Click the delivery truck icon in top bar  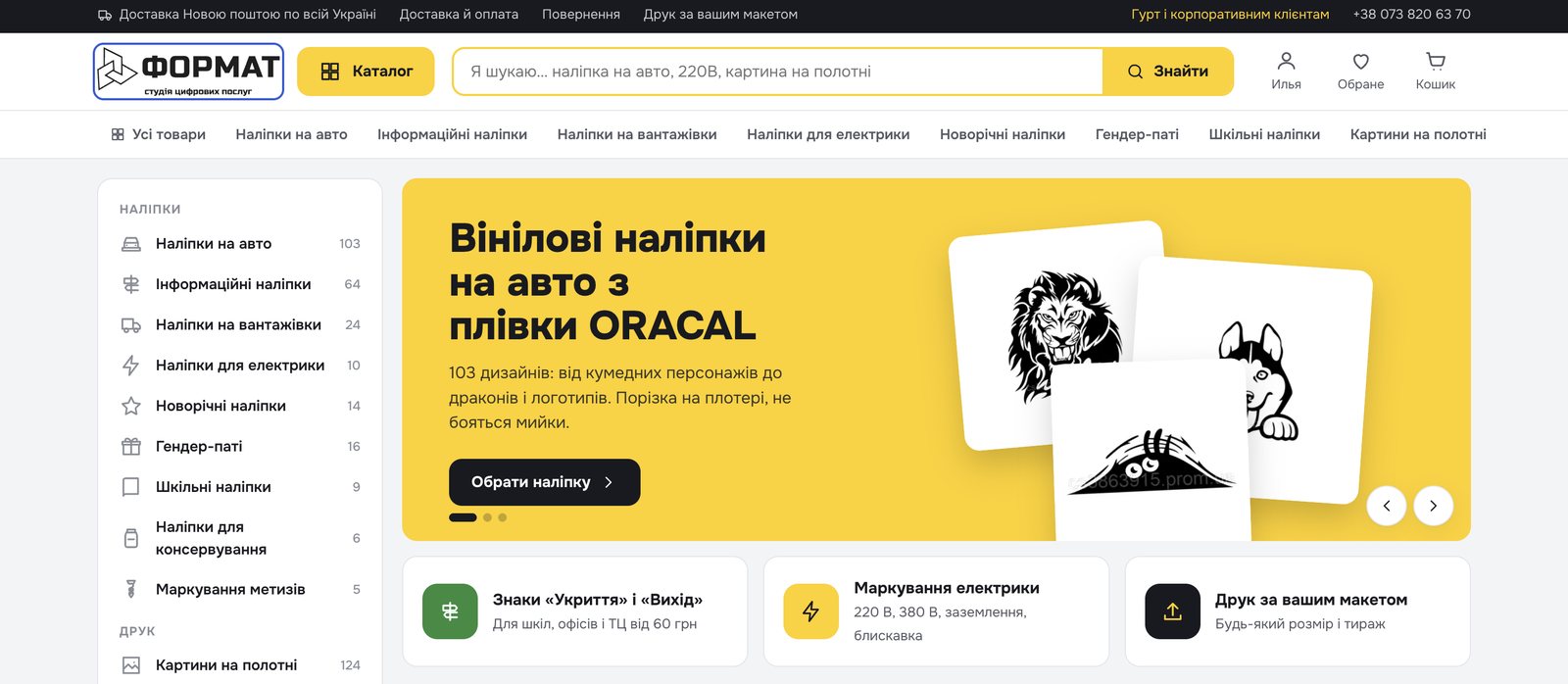pos(105,15)
